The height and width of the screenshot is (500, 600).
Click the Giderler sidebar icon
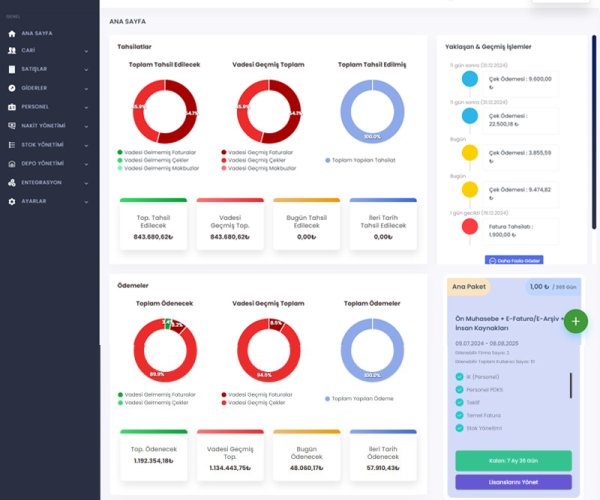coord(12,88)
